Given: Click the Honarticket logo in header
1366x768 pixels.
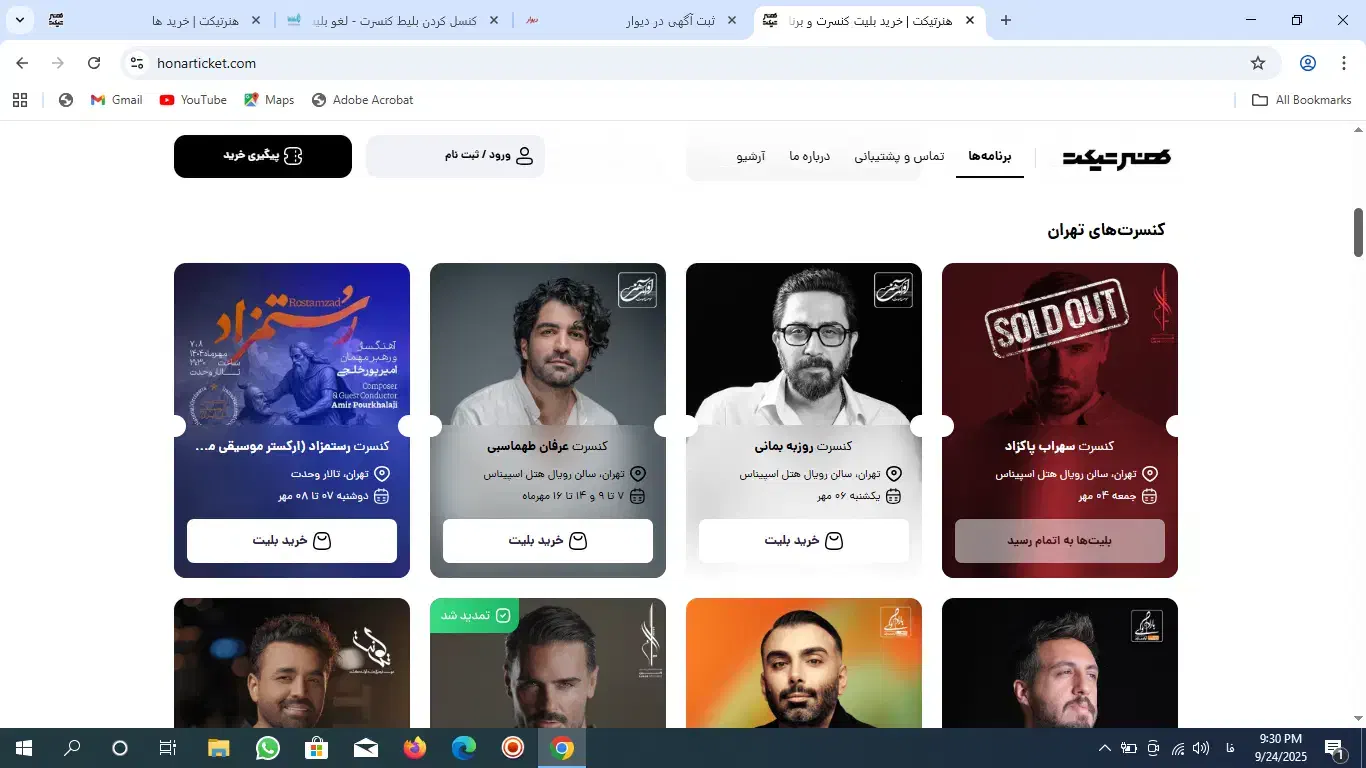Looking at the screenshot, I should (x=1116, y=157).
